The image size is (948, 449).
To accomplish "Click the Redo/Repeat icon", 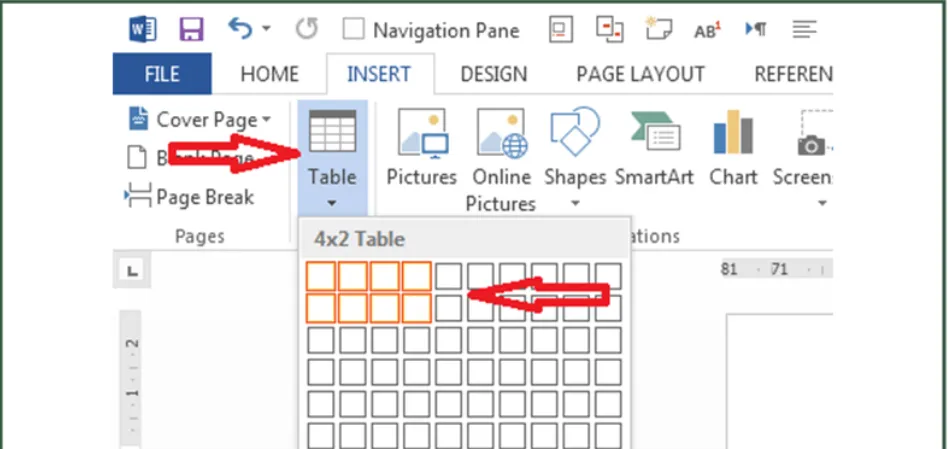I will [x=307, y=29].
